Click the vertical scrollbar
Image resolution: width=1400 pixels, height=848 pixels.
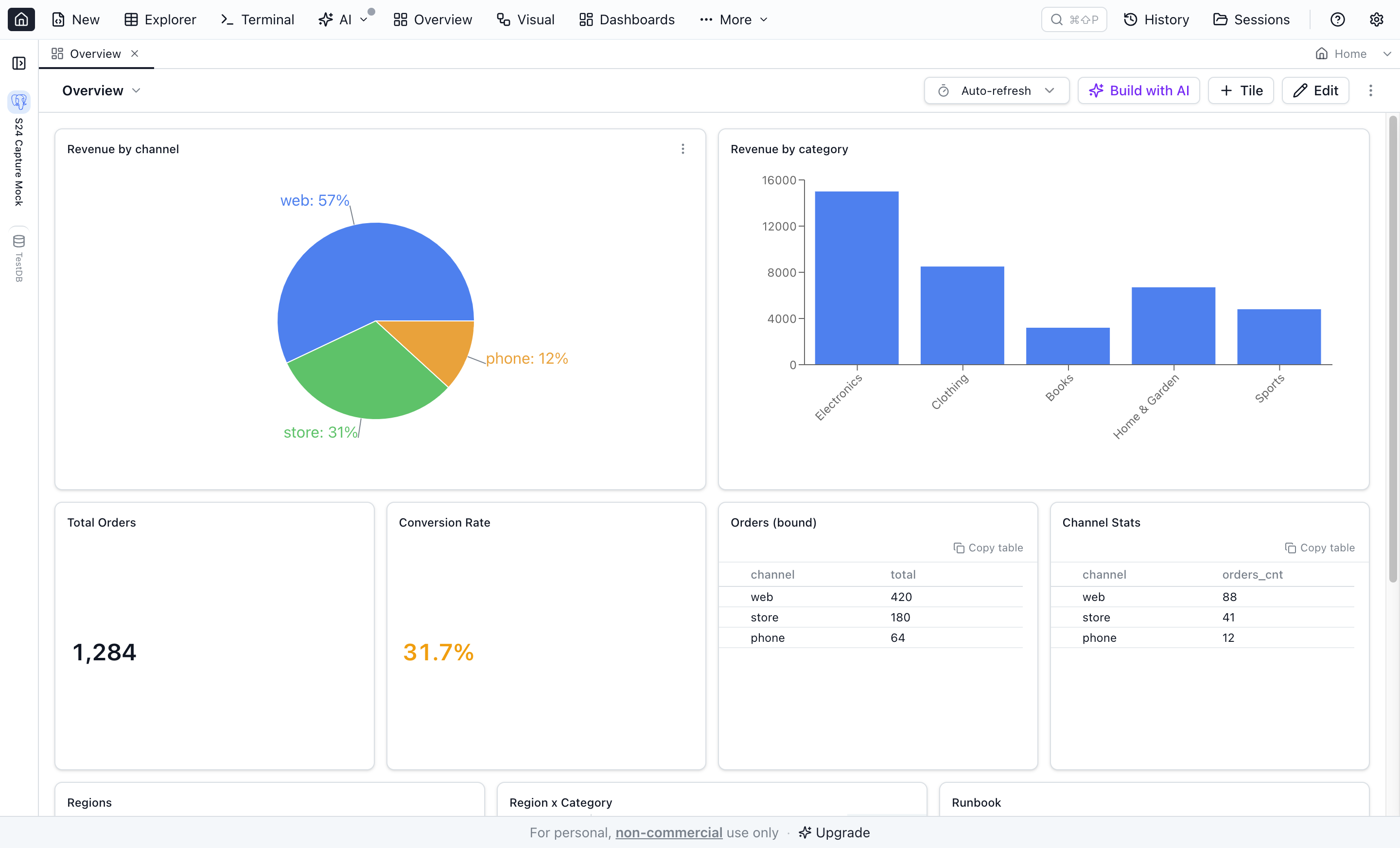(1393, 349)
